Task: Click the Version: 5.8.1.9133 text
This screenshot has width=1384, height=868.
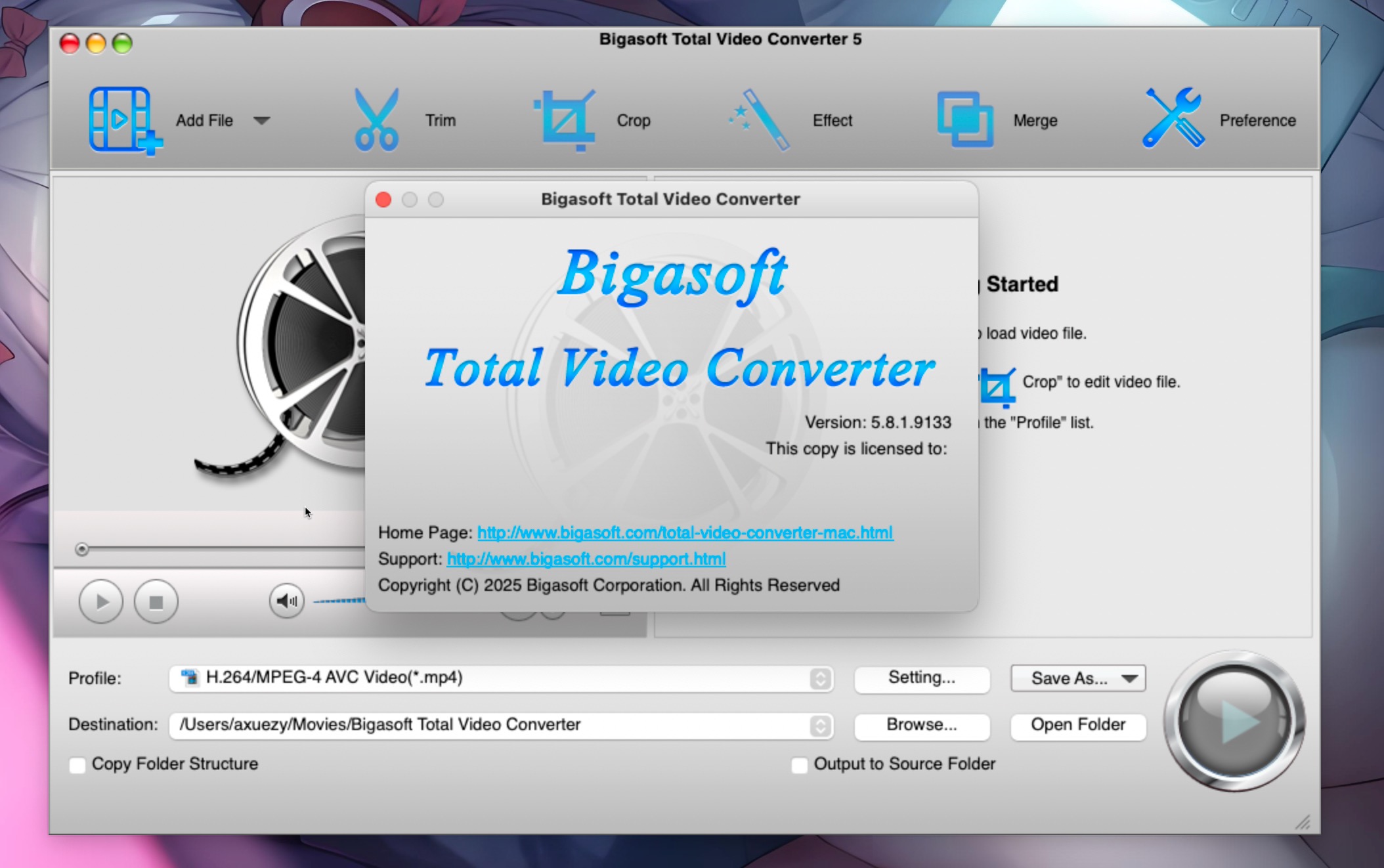Action: 878,422
